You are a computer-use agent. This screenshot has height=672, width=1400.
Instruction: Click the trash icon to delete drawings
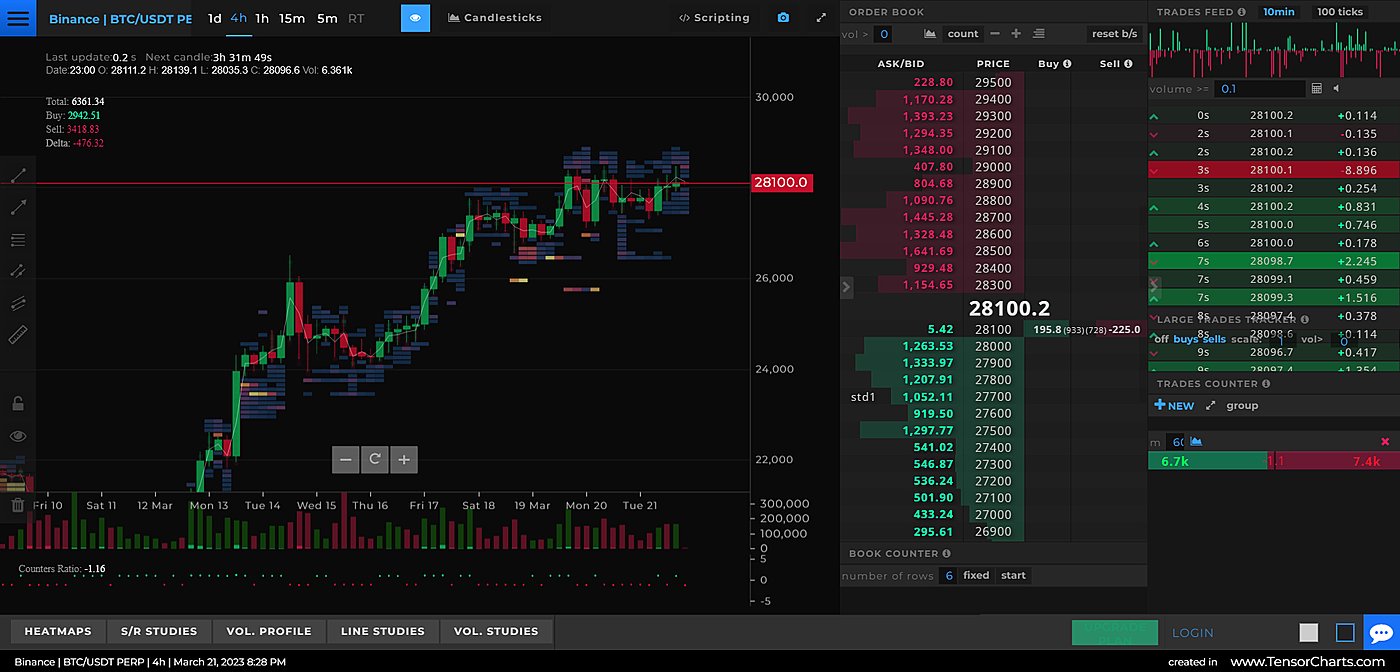[18, 505]
